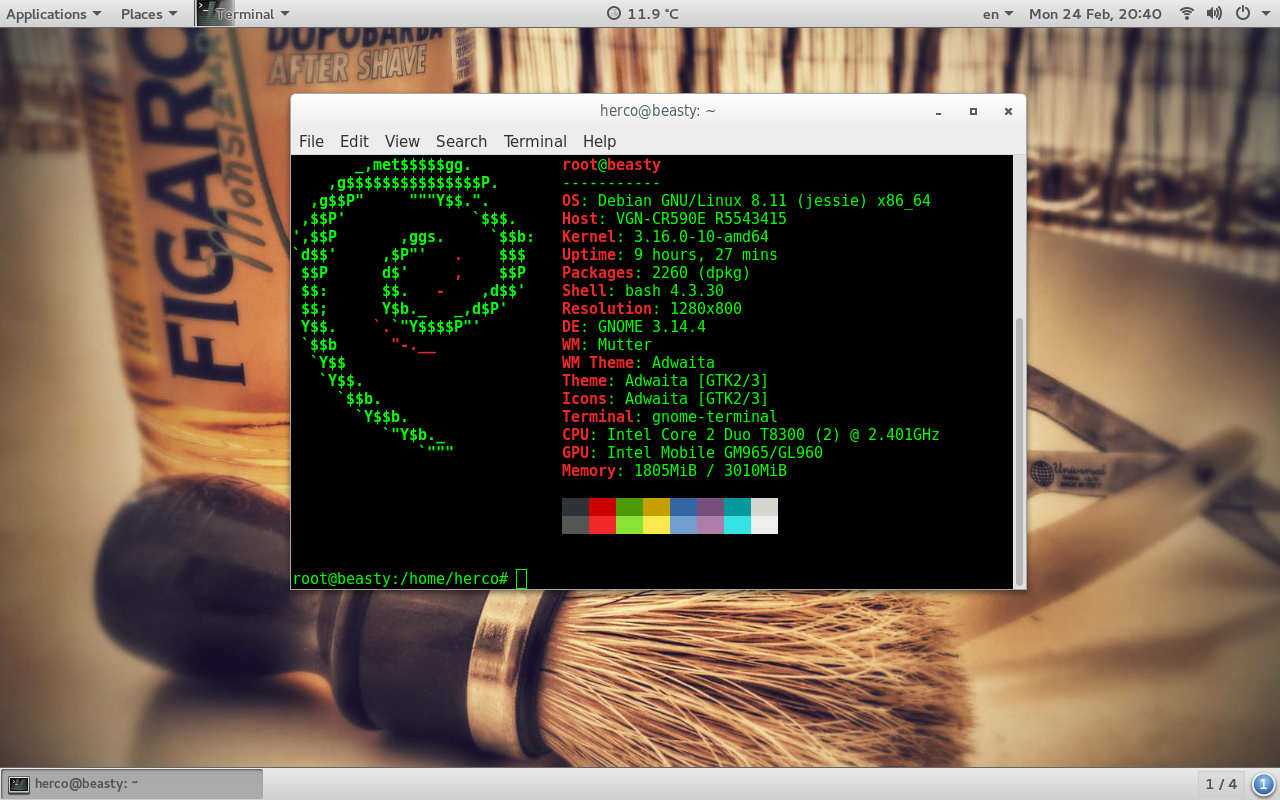This screenshot has height=800, width=1280.
Task: Click the terminal vertical scrollbar
Action: pos(1019,451)
